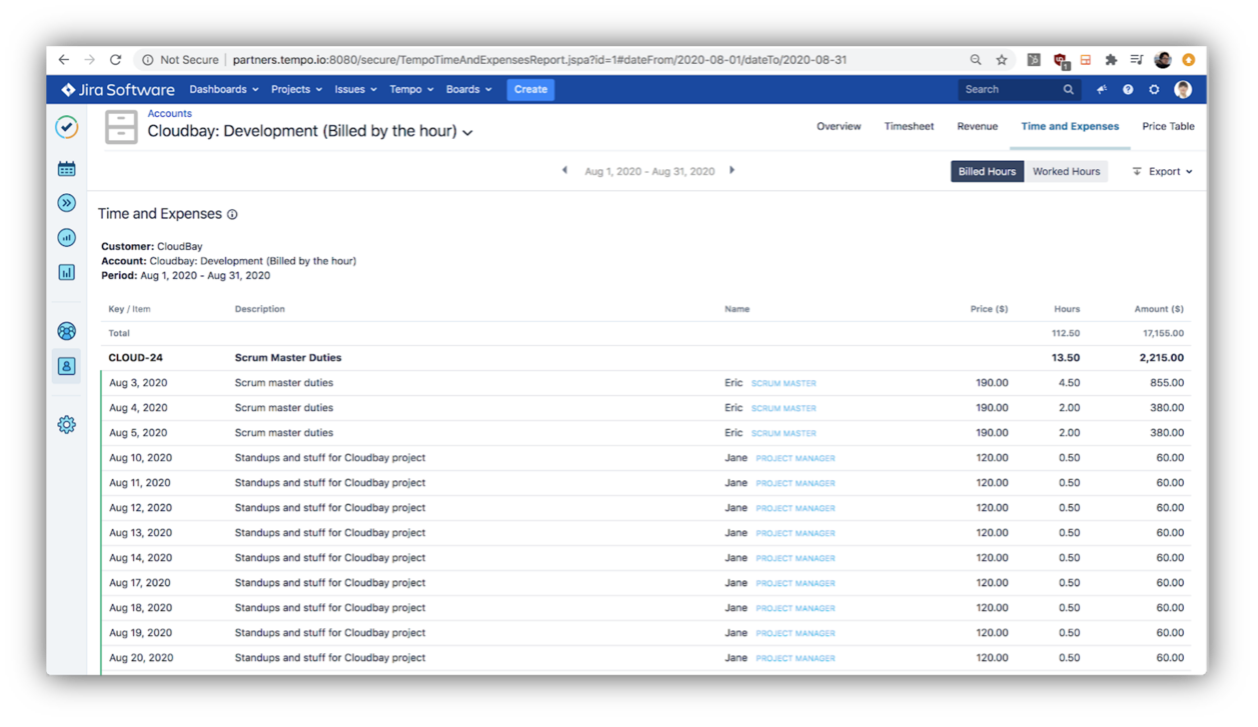Open the Export dropdown

click(1162, 172)
